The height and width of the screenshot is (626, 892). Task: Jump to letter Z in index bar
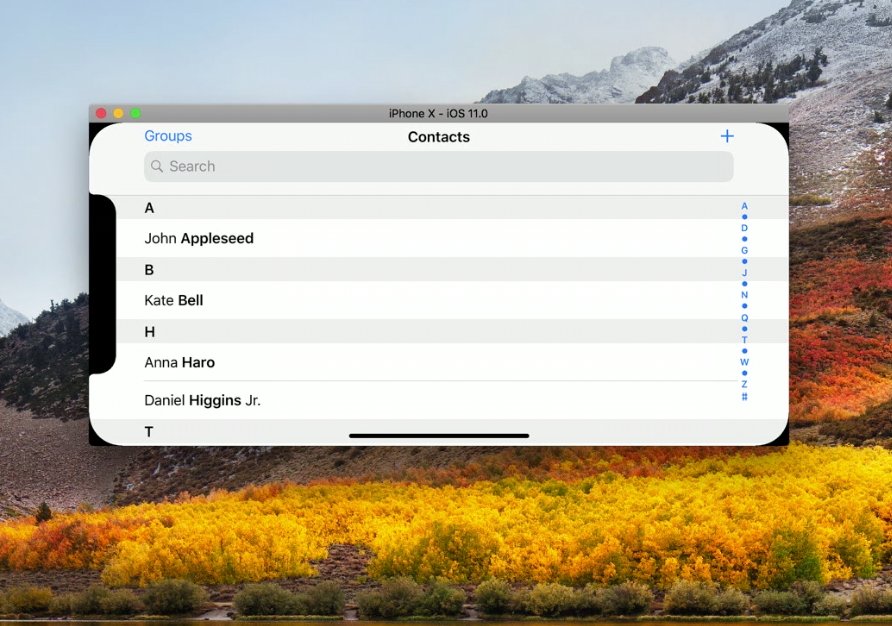click(744, 384)
